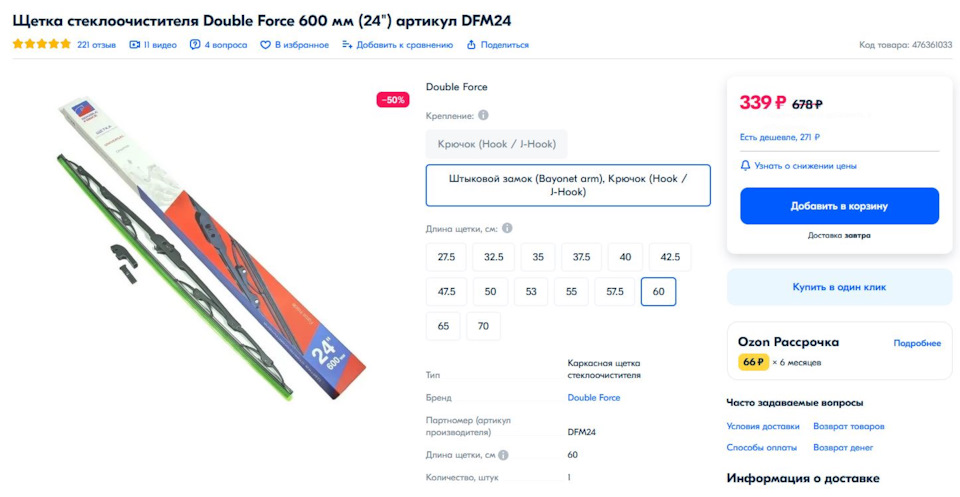Open the 4 вопроса section
This screenshot has width=960, height=497.
(195, 45)
